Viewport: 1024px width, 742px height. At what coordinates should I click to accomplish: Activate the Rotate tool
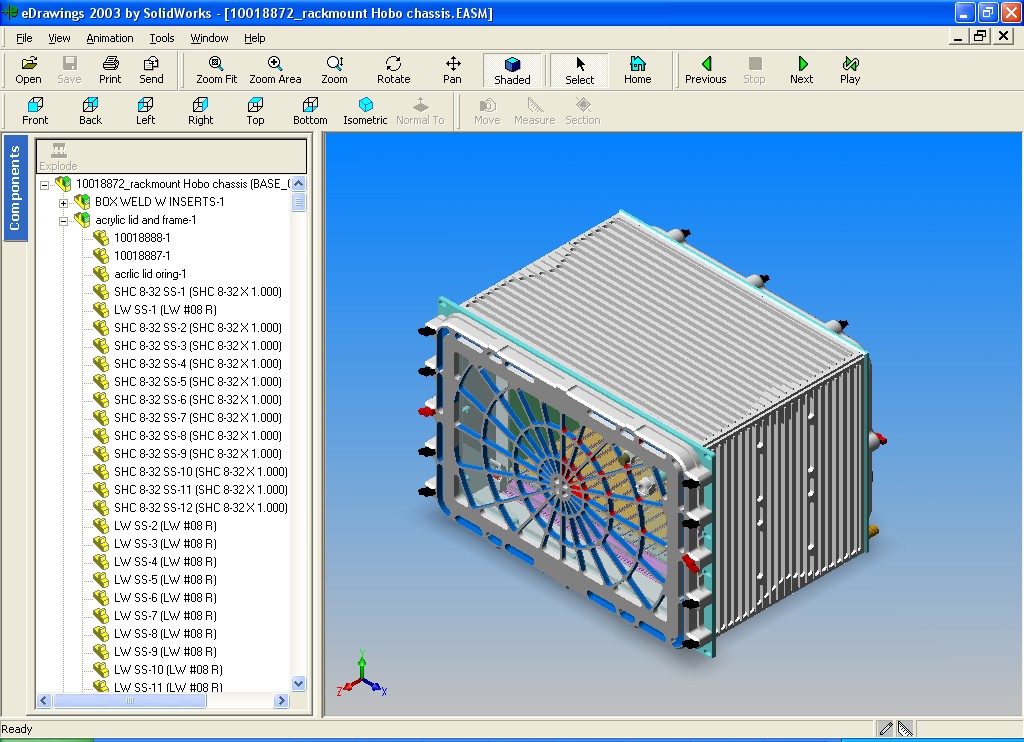tap(393, 71)
